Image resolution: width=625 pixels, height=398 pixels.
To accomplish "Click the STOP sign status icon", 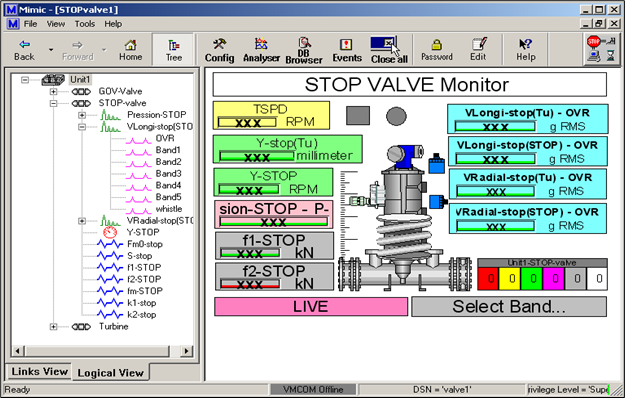I will 594,41.
